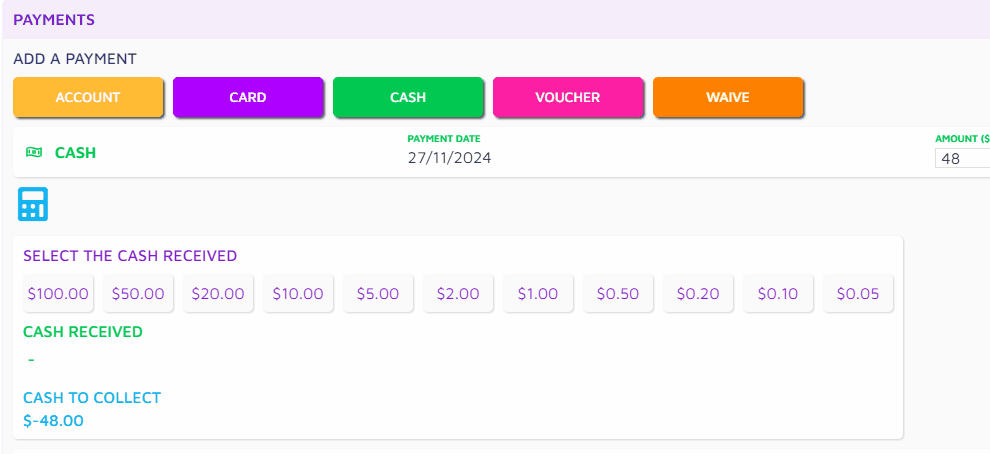Add $100.00 cash received
This screenshot has width=990, height=454.
click(58, 294)
